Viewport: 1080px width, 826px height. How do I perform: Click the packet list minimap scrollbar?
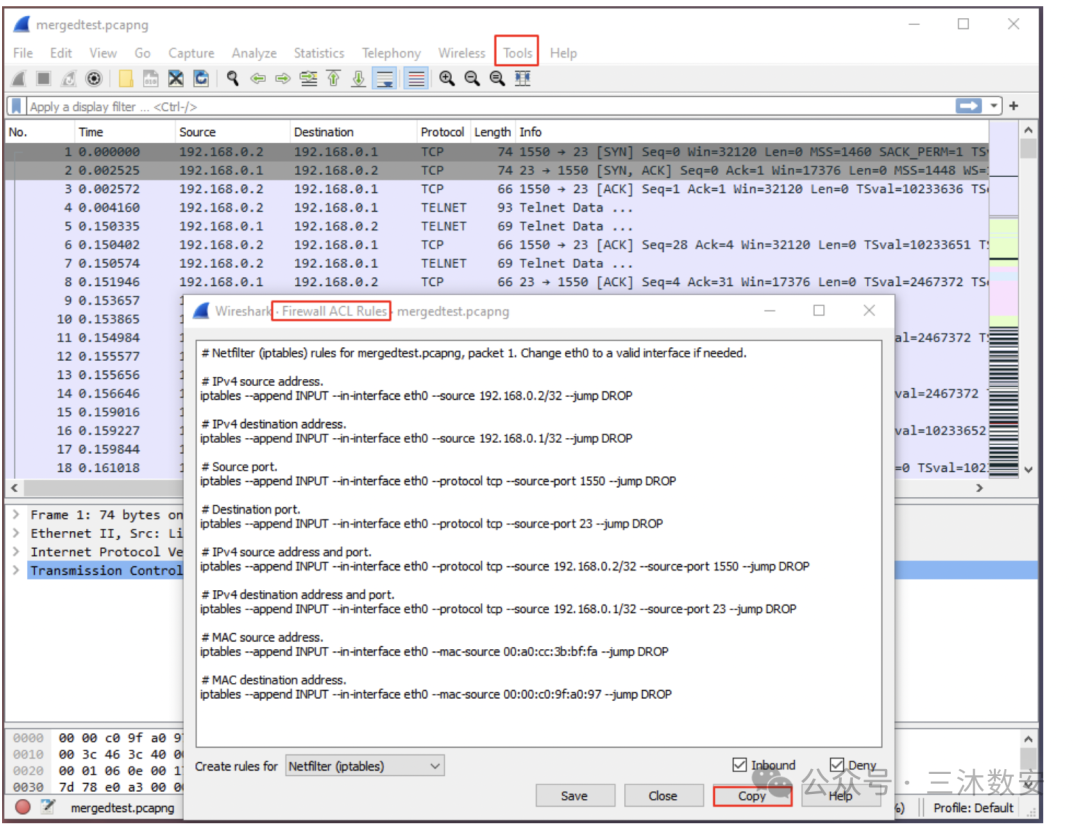click(1004, 300)
